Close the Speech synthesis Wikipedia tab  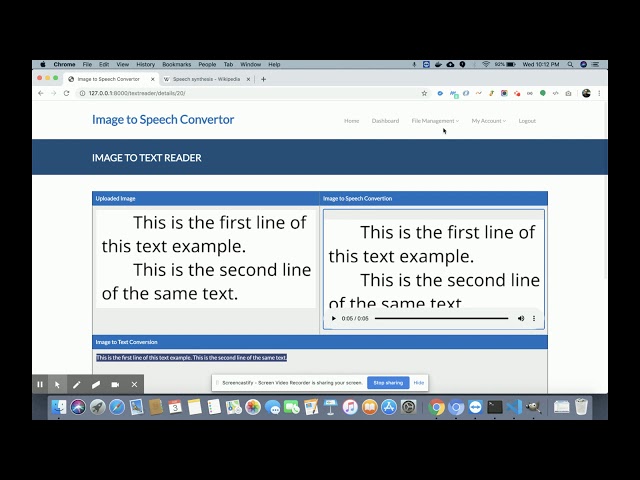tap(248, 79)
